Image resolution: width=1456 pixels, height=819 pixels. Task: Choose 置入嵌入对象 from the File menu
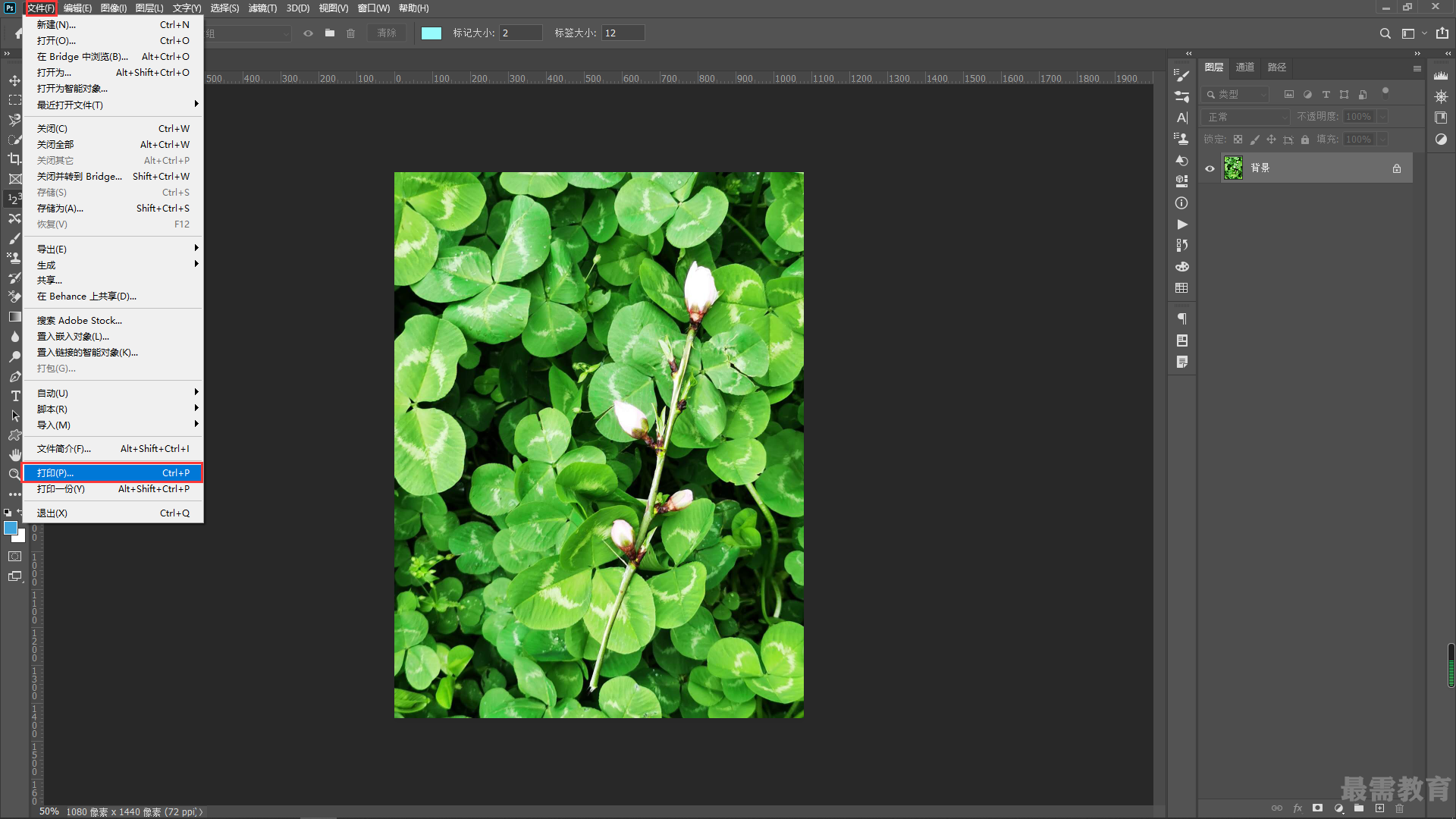click(114, 336)
